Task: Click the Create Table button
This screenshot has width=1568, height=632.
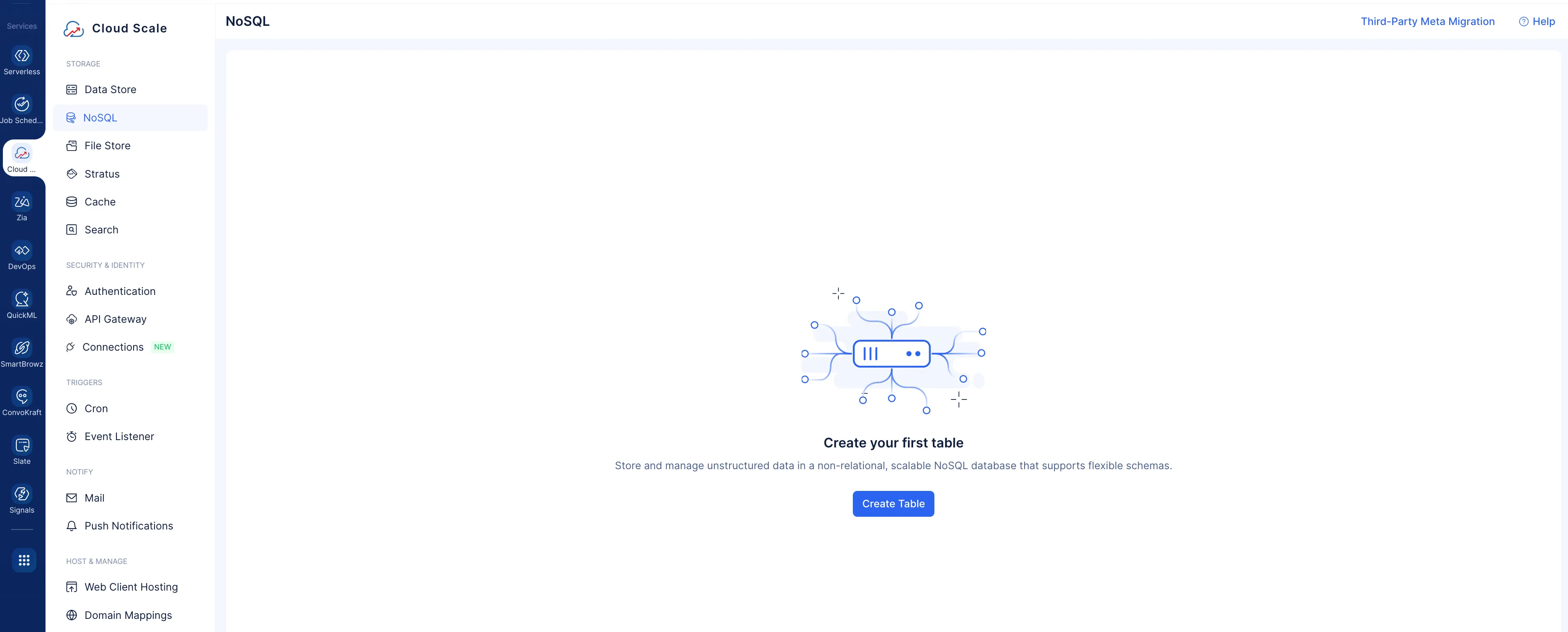Action: [893, 504]
